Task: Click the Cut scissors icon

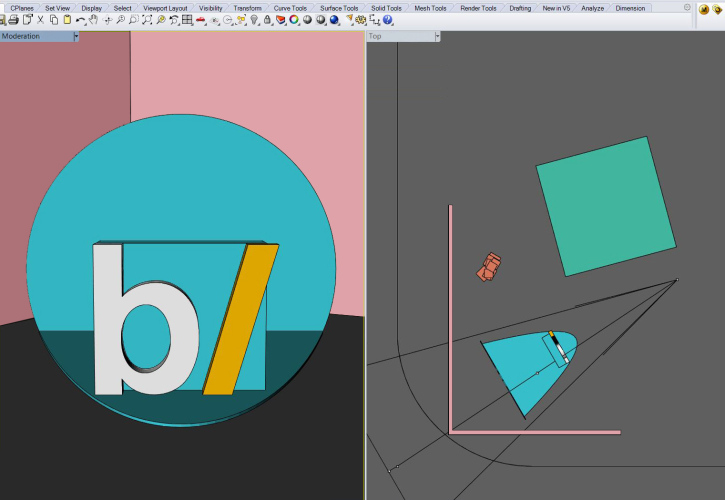Action: point(41,20)
